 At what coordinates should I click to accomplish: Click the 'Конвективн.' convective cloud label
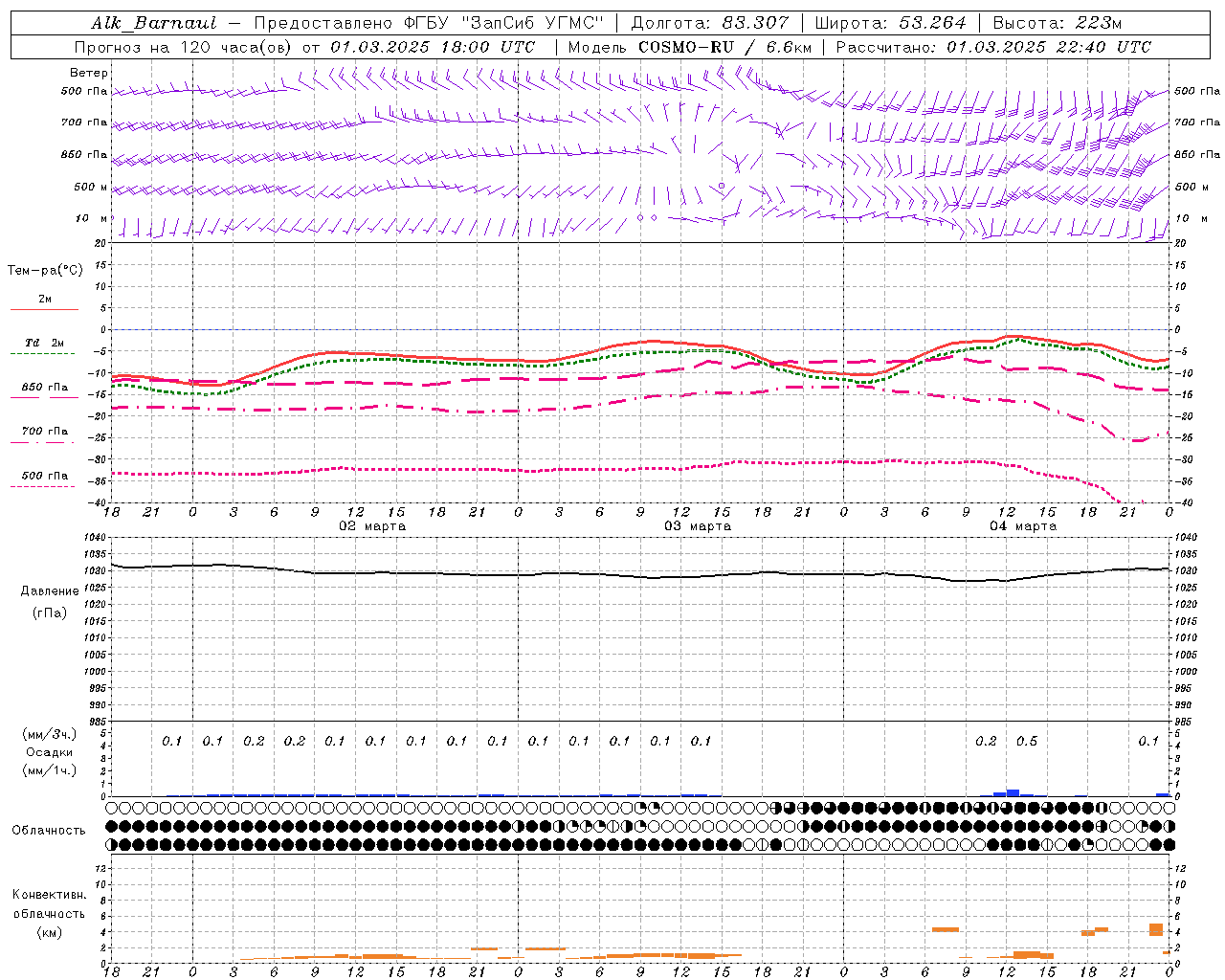tap(50, 895)
